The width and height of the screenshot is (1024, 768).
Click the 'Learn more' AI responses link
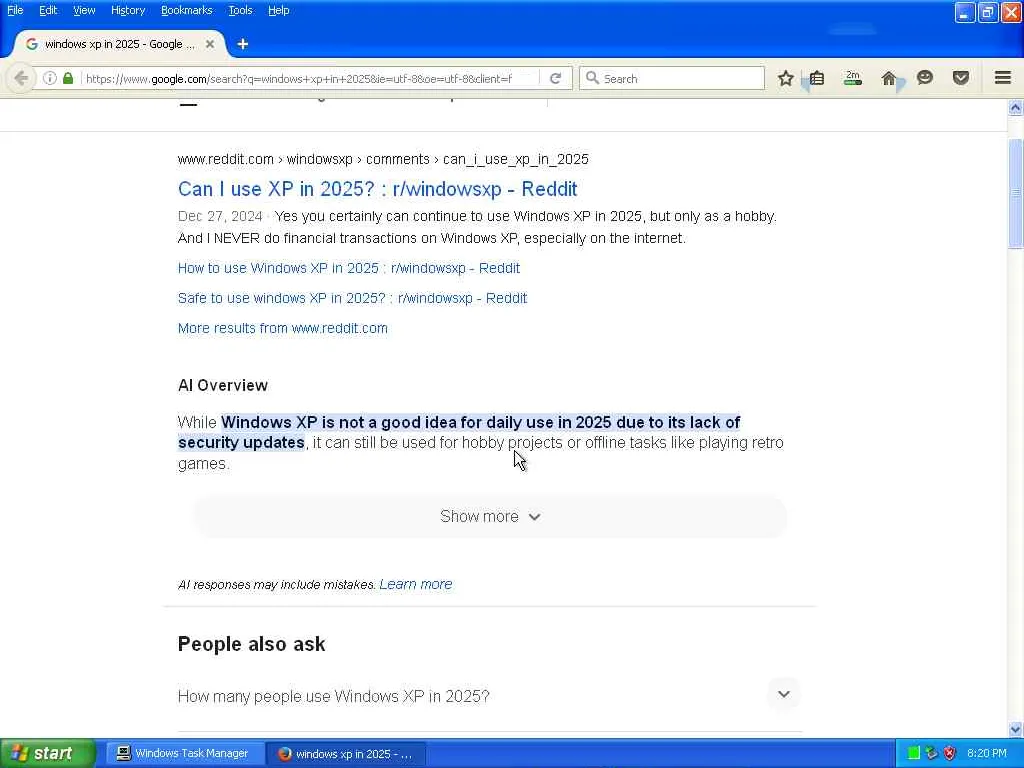(x=415, y=584)
